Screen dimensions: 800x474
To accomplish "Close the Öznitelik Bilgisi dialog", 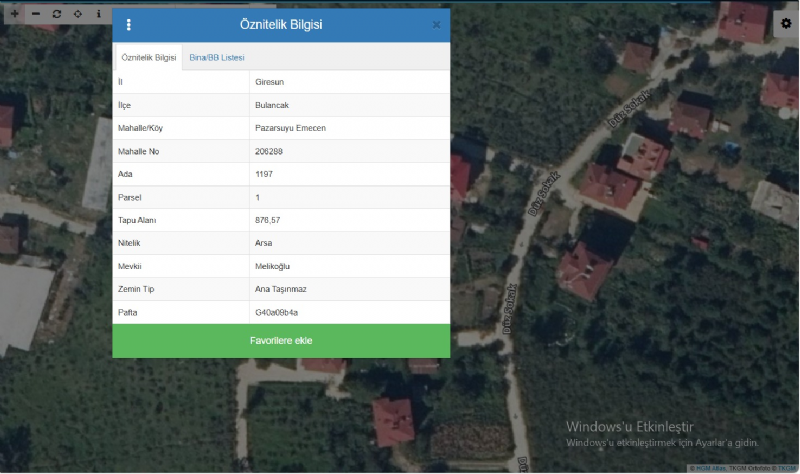I will (436, 24).
